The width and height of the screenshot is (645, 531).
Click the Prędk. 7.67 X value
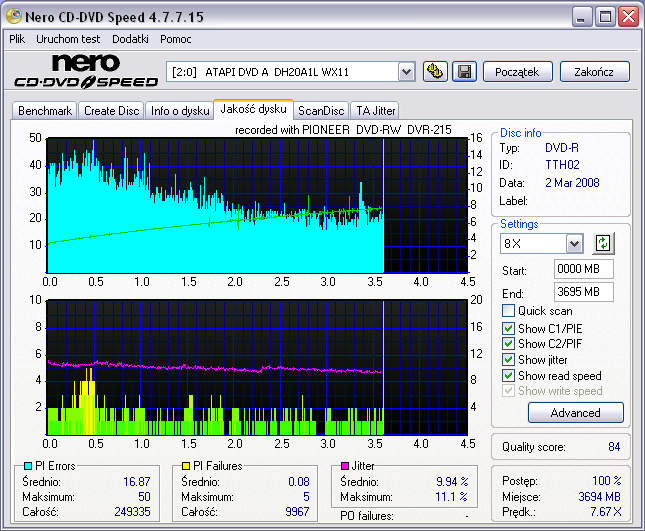pyautogui.click(x=606, y=512)
